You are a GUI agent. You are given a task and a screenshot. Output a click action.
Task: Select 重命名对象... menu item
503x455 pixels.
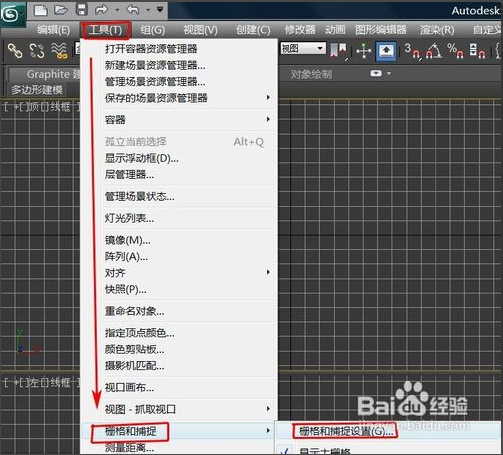click(179, 311)
